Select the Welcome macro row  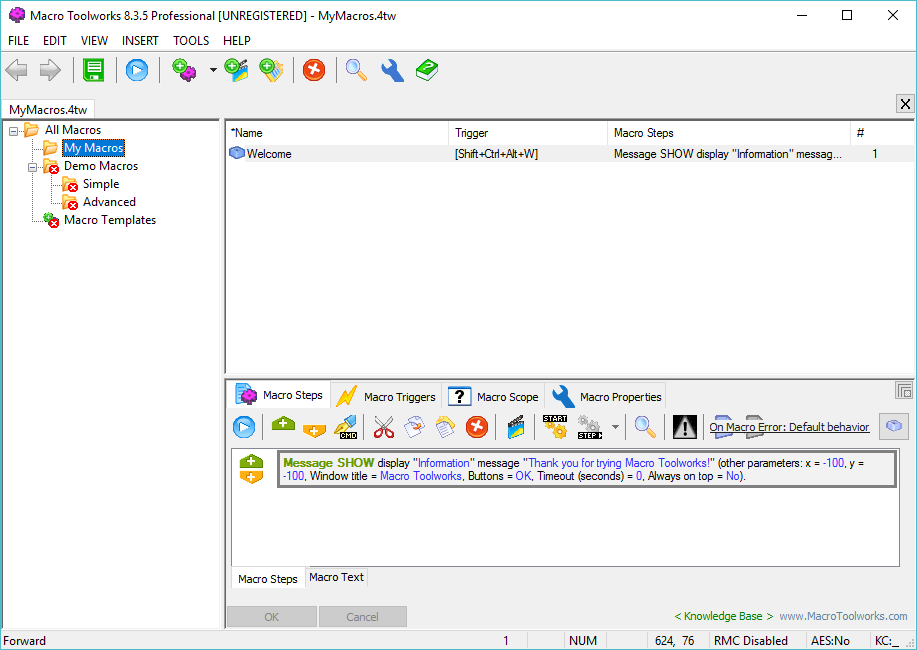tap(570, 154)
